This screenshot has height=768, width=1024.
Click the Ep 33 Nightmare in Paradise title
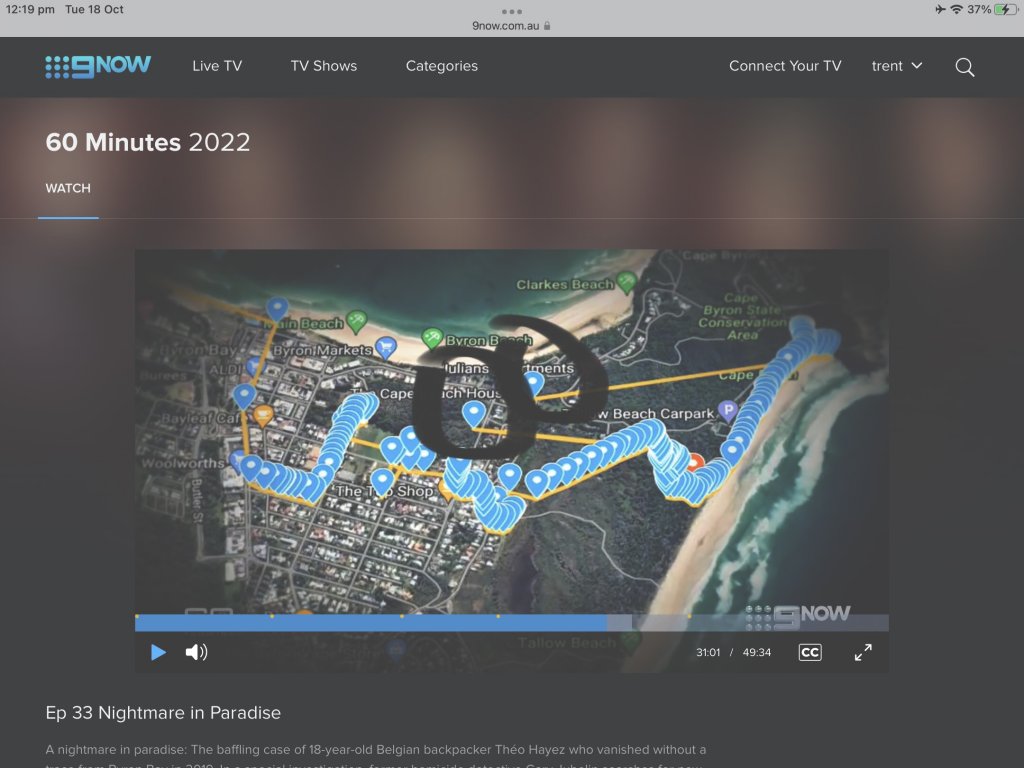point(163,713)
